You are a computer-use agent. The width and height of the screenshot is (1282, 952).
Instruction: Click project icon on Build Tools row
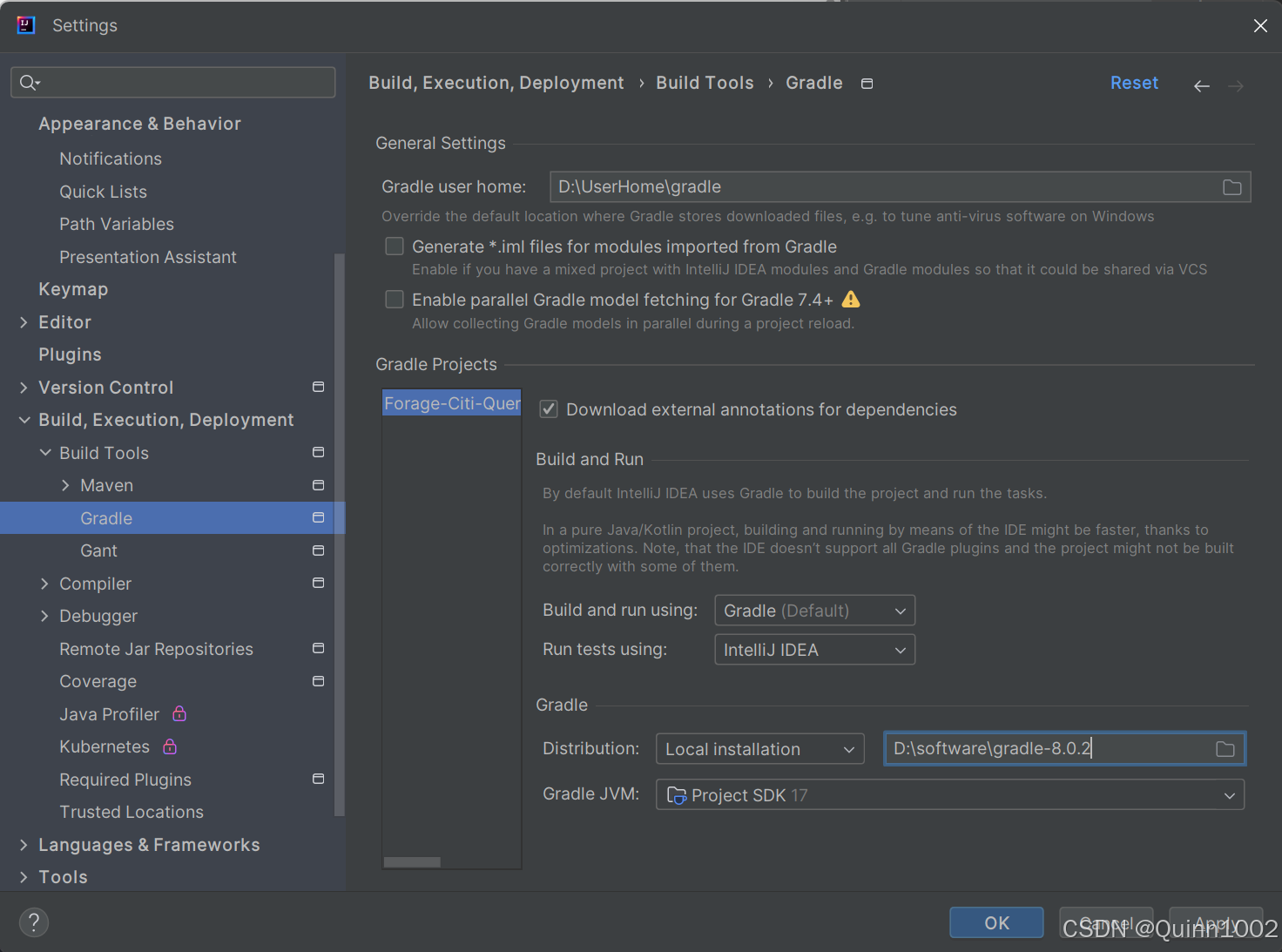(x=319, y=452)
